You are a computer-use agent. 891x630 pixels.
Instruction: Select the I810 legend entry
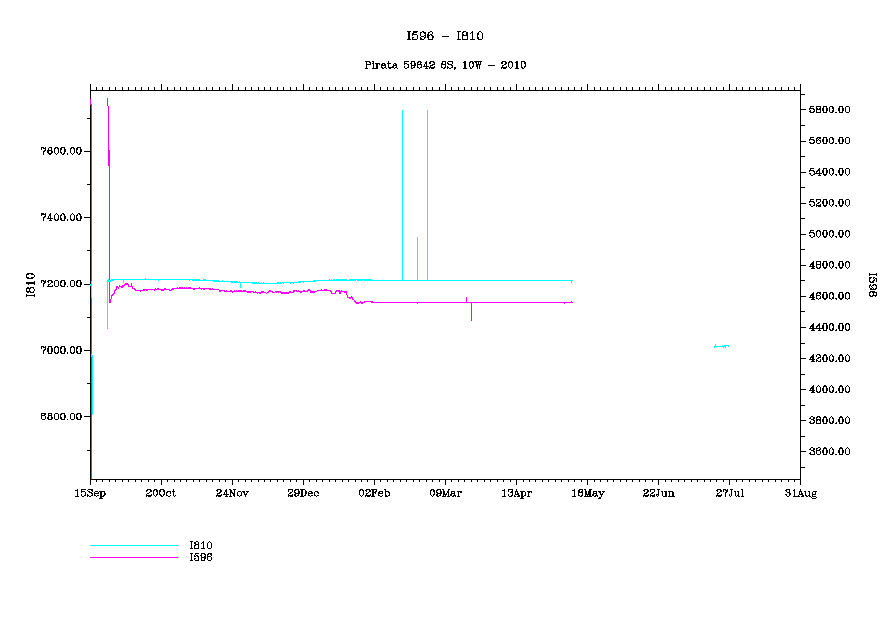(x=201, y=545)
